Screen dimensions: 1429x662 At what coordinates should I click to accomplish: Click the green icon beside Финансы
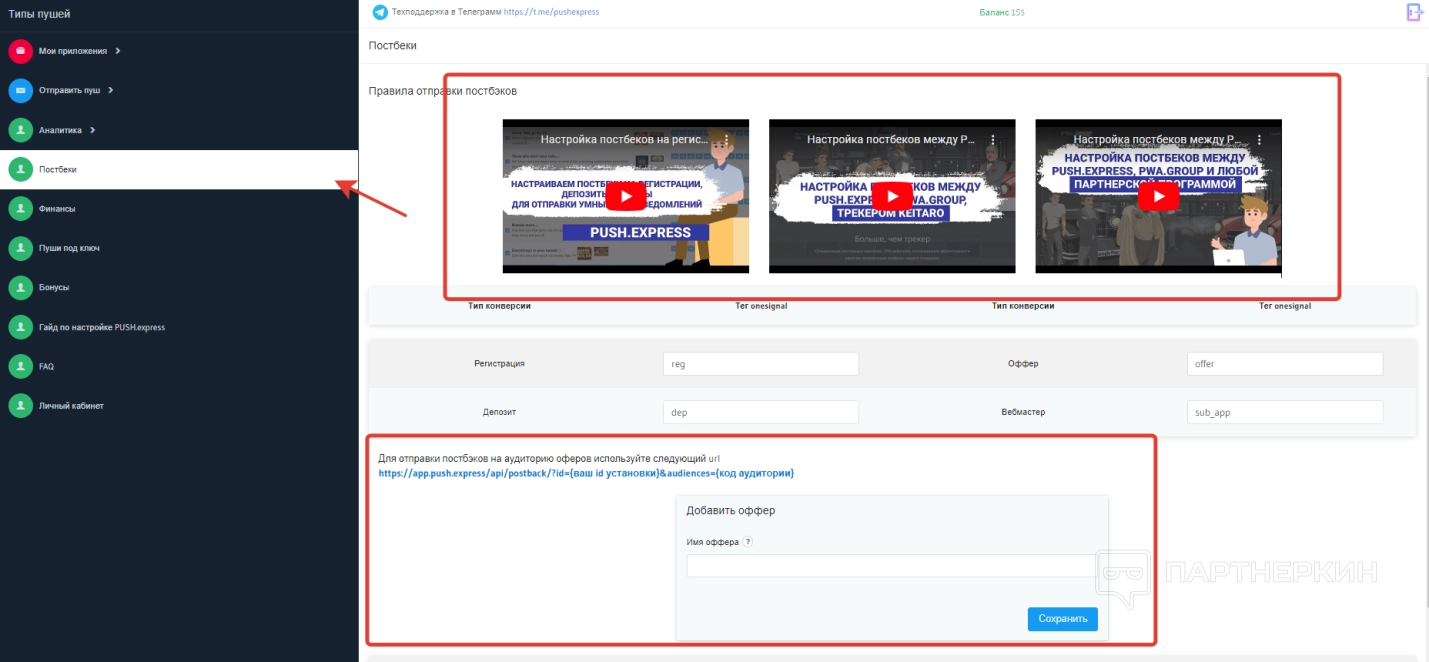click(x=20, y=209)
